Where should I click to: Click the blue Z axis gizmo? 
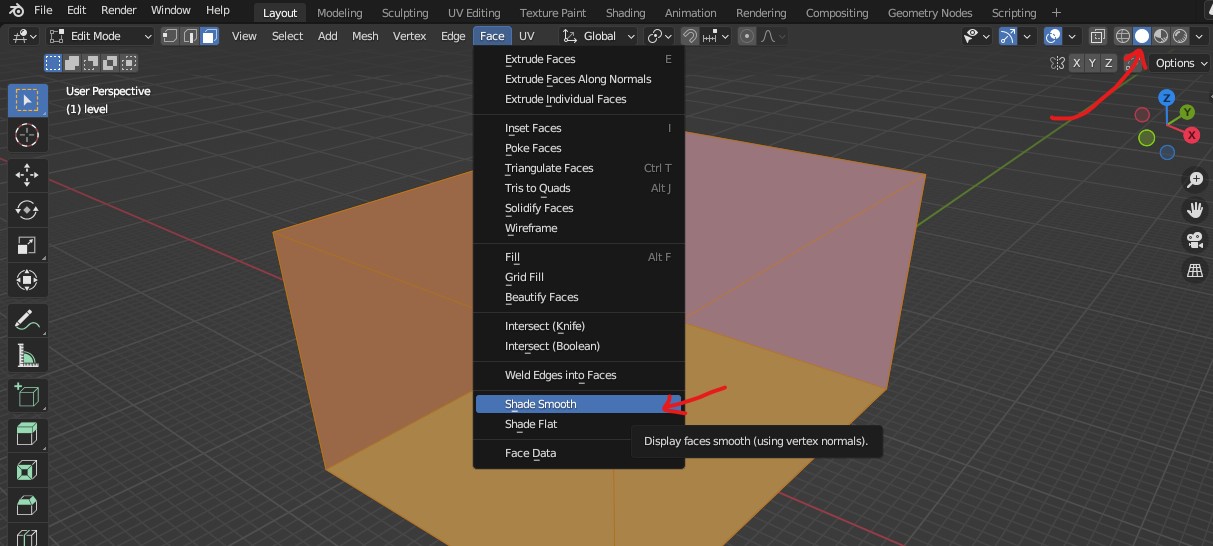click(1166, 98)
